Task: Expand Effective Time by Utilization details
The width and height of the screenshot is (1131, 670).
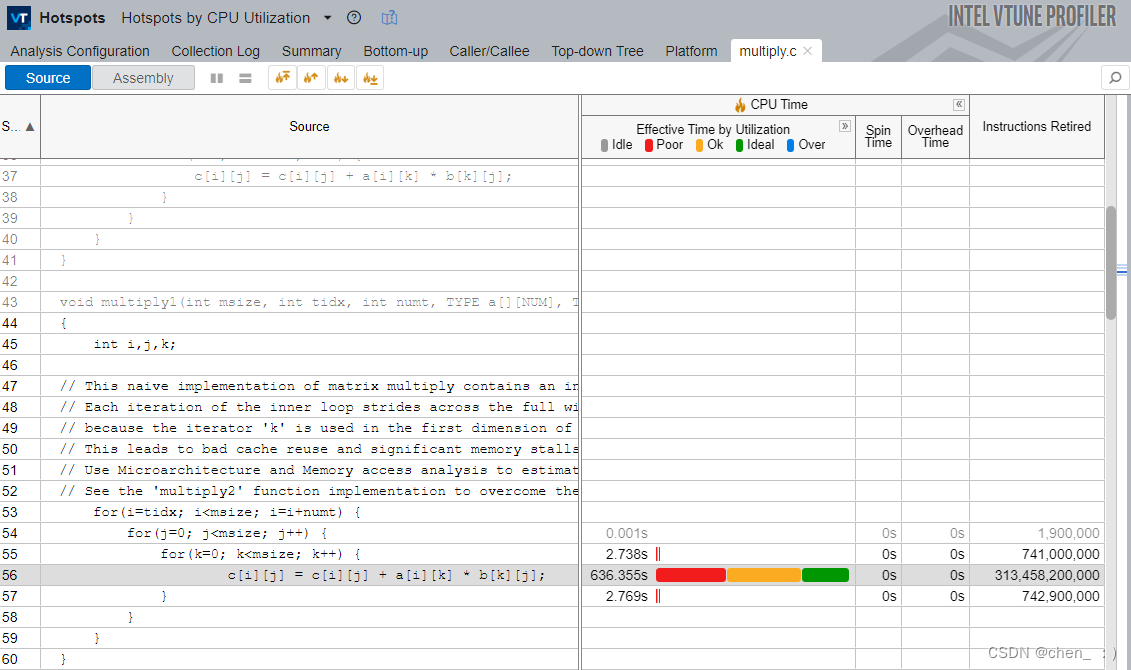Action: 845,126
